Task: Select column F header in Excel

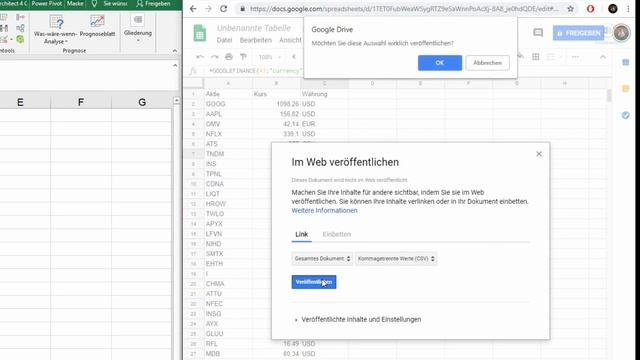Action: [x=81, y=102]
